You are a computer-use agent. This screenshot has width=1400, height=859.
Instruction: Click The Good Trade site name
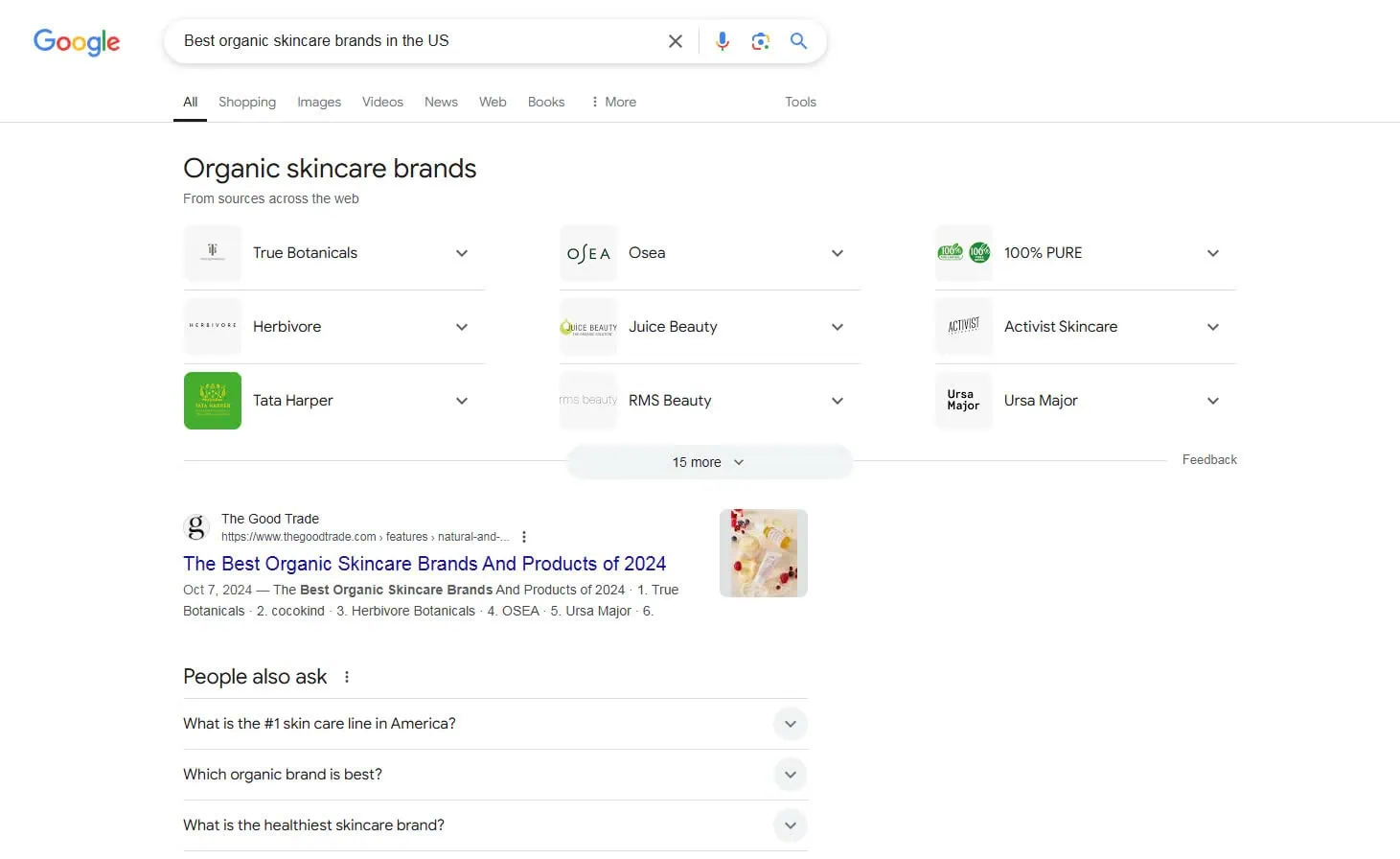point(270,519)
